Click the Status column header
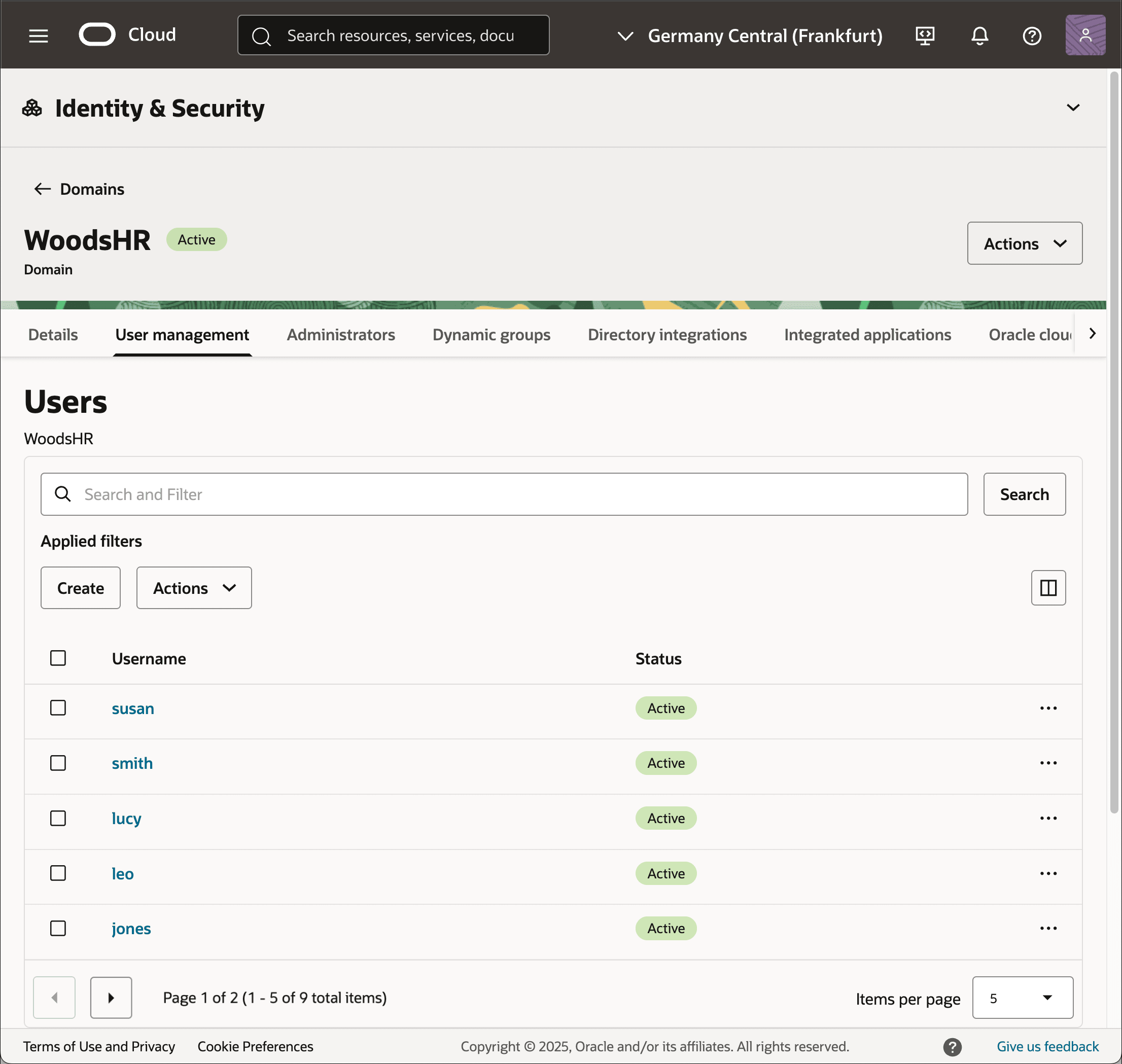The height and width of the screenshot is (1064, 1122). coord(658,658)
